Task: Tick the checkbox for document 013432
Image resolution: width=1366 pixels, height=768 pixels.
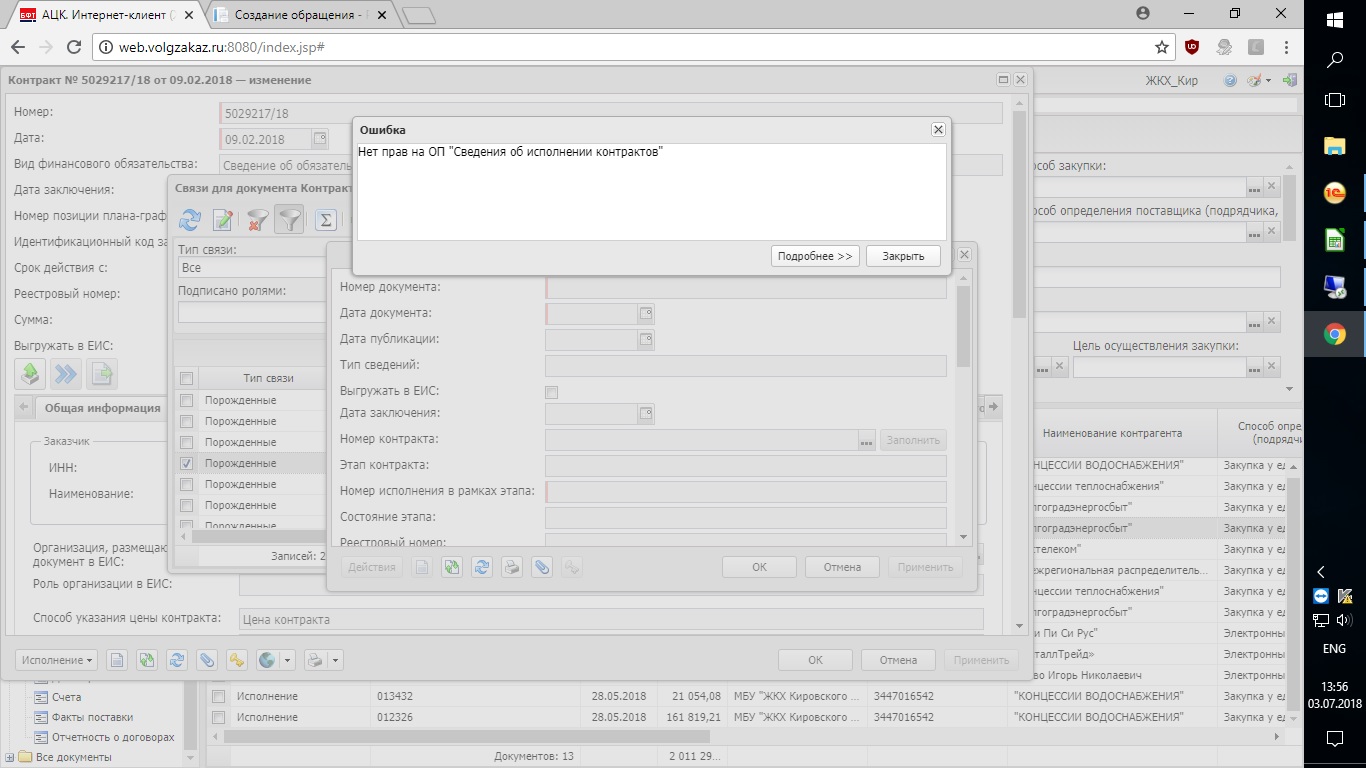Action: (x=217, y=696)
